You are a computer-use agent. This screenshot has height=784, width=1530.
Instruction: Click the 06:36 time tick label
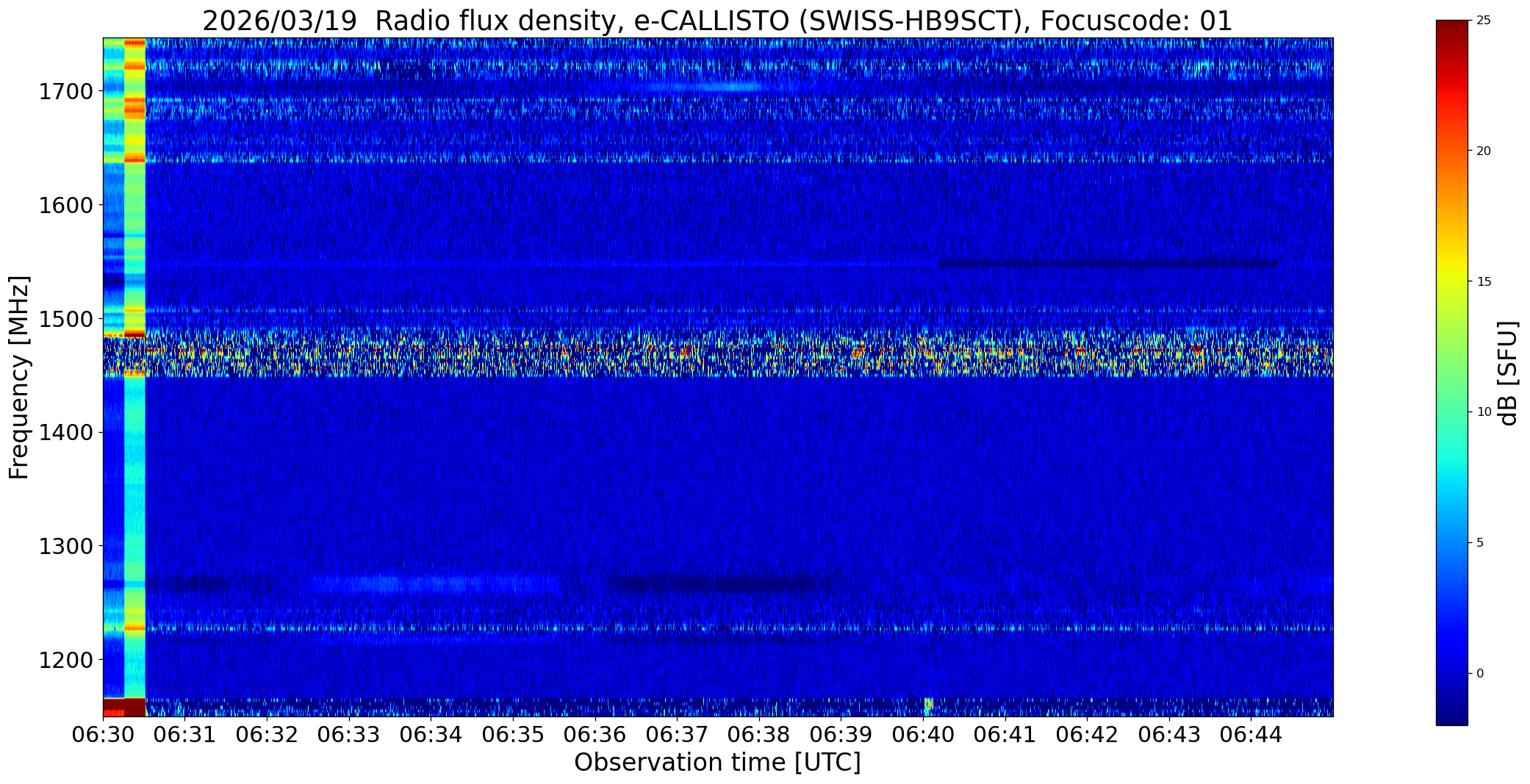[x=595, y=735]
